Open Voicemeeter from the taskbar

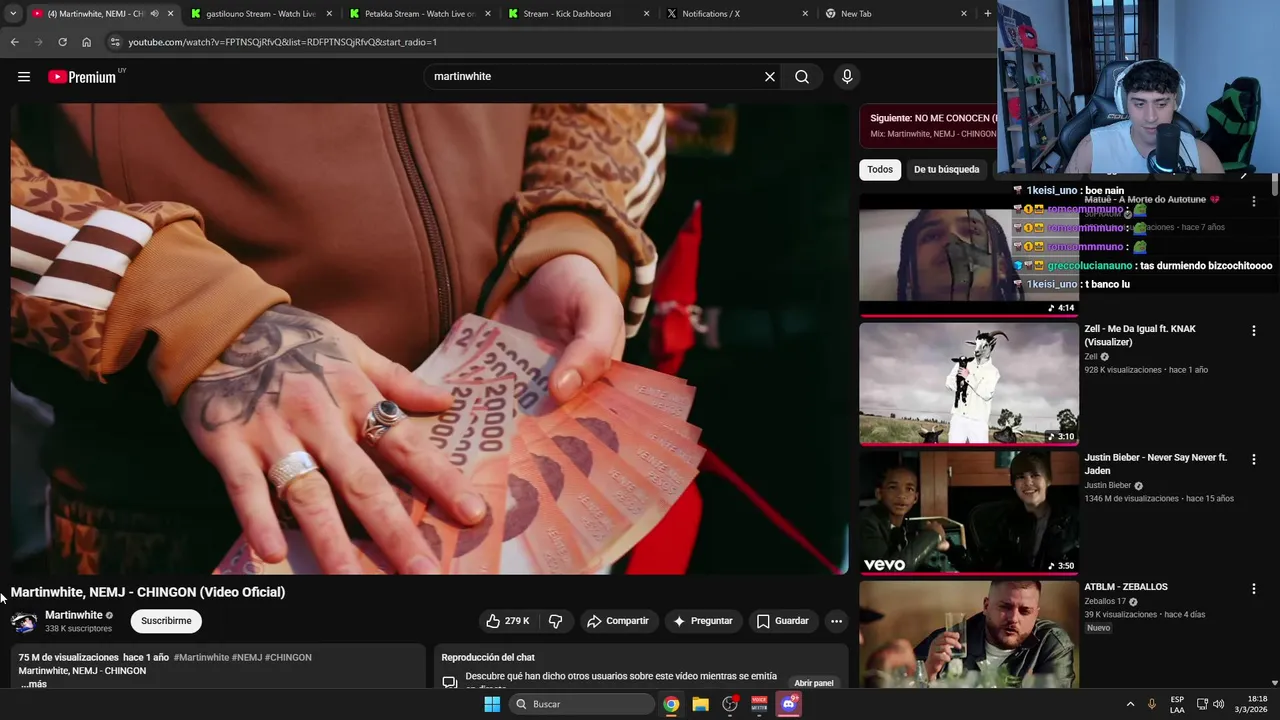[x=759, y=704]
